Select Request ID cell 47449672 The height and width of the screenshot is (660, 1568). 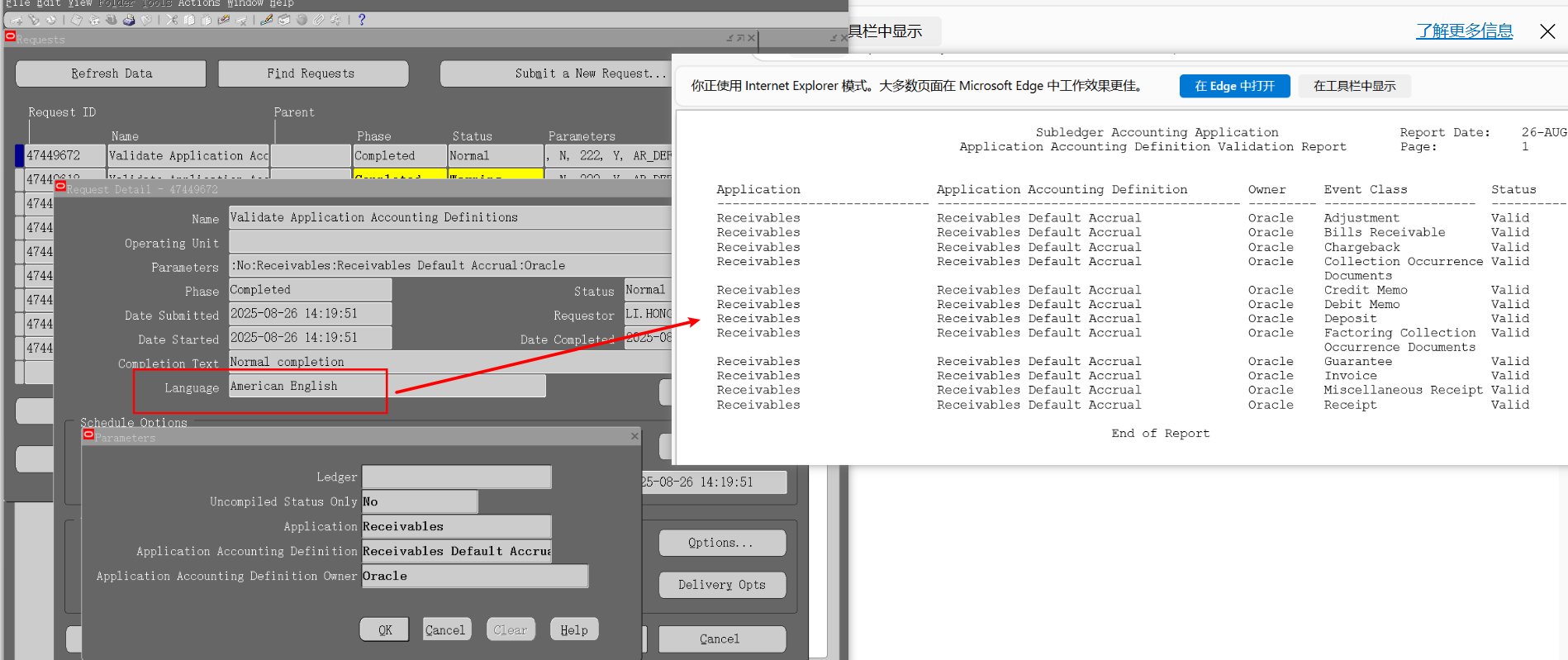[65, 155]
